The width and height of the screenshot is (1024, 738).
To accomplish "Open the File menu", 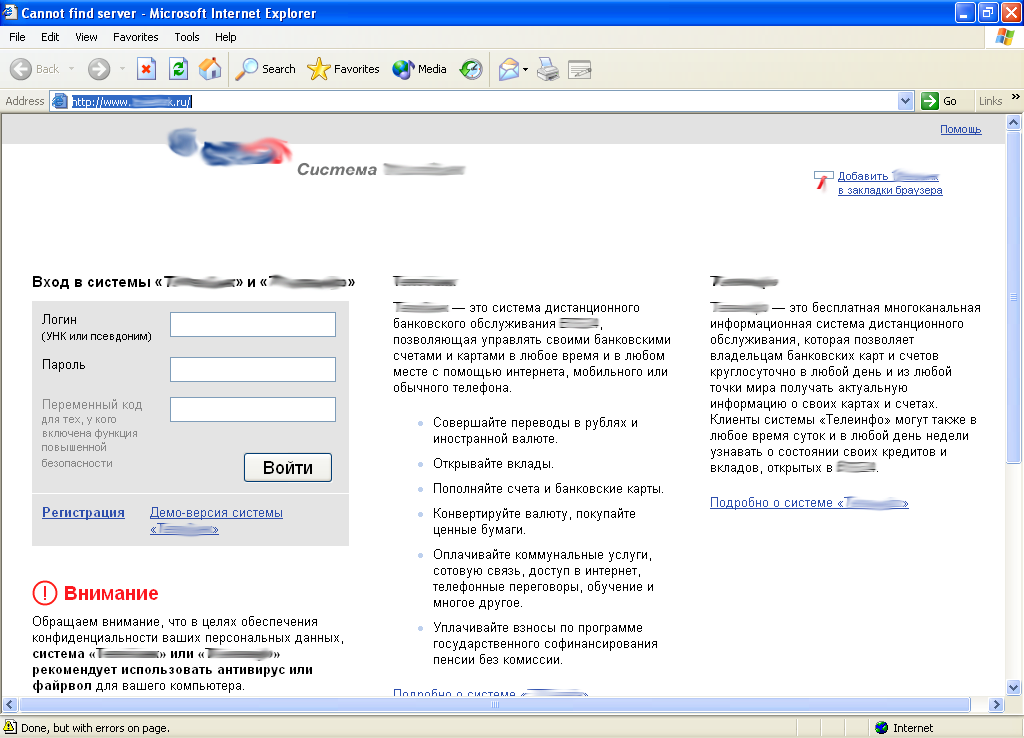I will (x=18, y=37).
